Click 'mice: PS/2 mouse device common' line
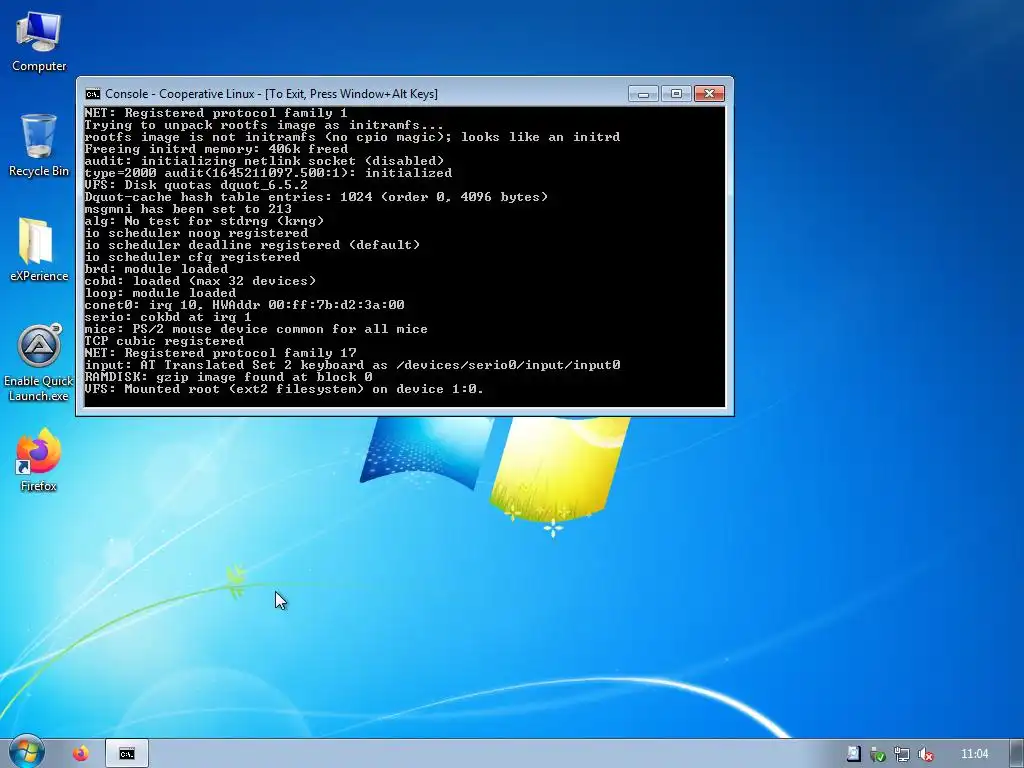 pos(256,329)
